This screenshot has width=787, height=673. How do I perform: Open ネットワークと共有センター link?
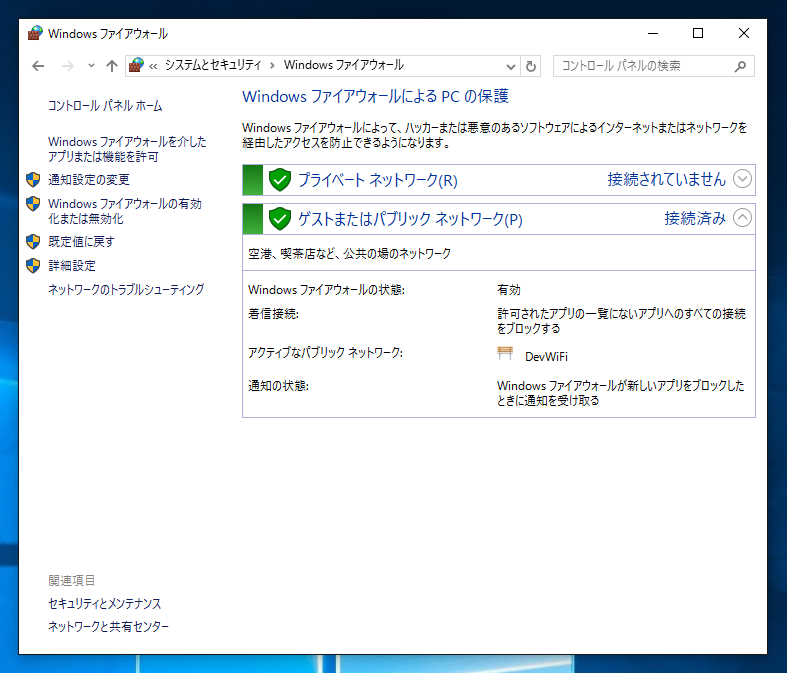click(x=108, y=627)
